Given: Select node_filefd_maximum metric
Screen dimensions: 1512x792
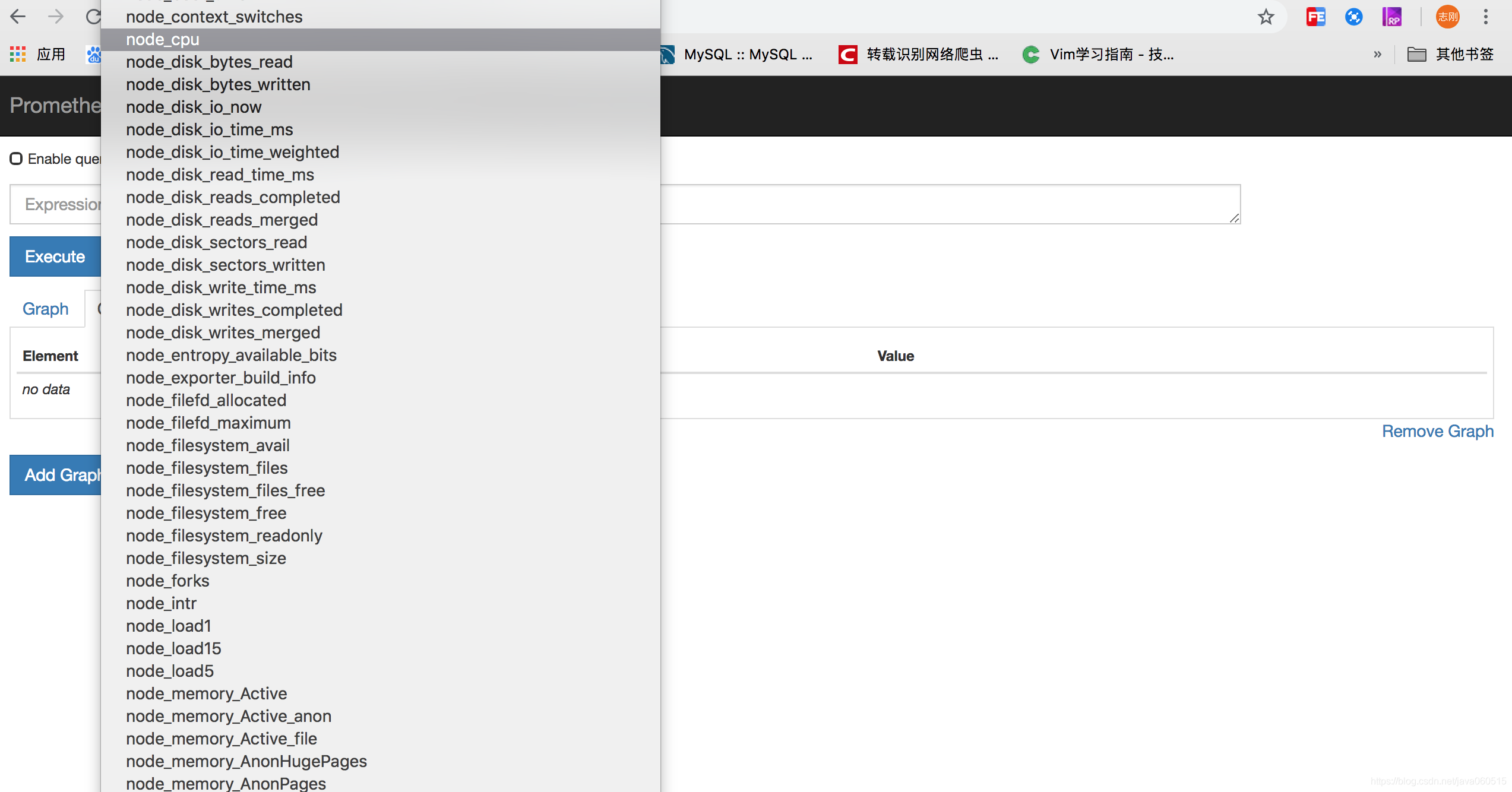Looking at the screenshot, I should click(381, 423).
